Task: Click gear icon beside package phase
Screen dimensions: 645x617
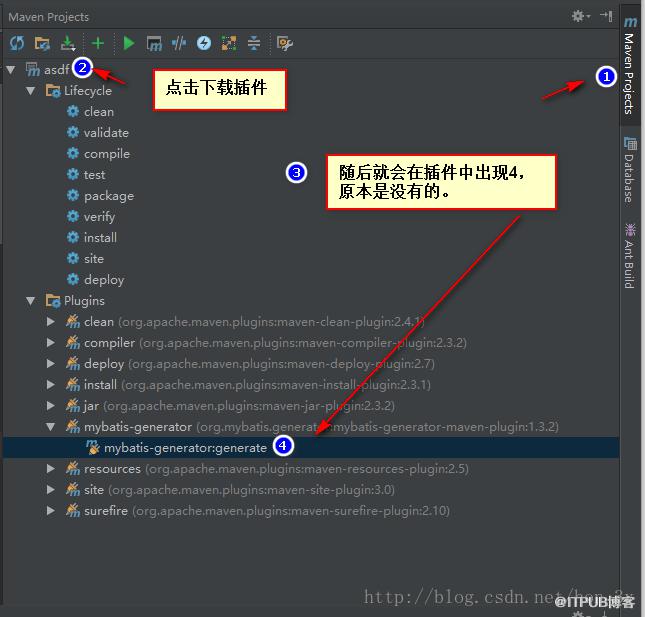Action: point(73,195)
